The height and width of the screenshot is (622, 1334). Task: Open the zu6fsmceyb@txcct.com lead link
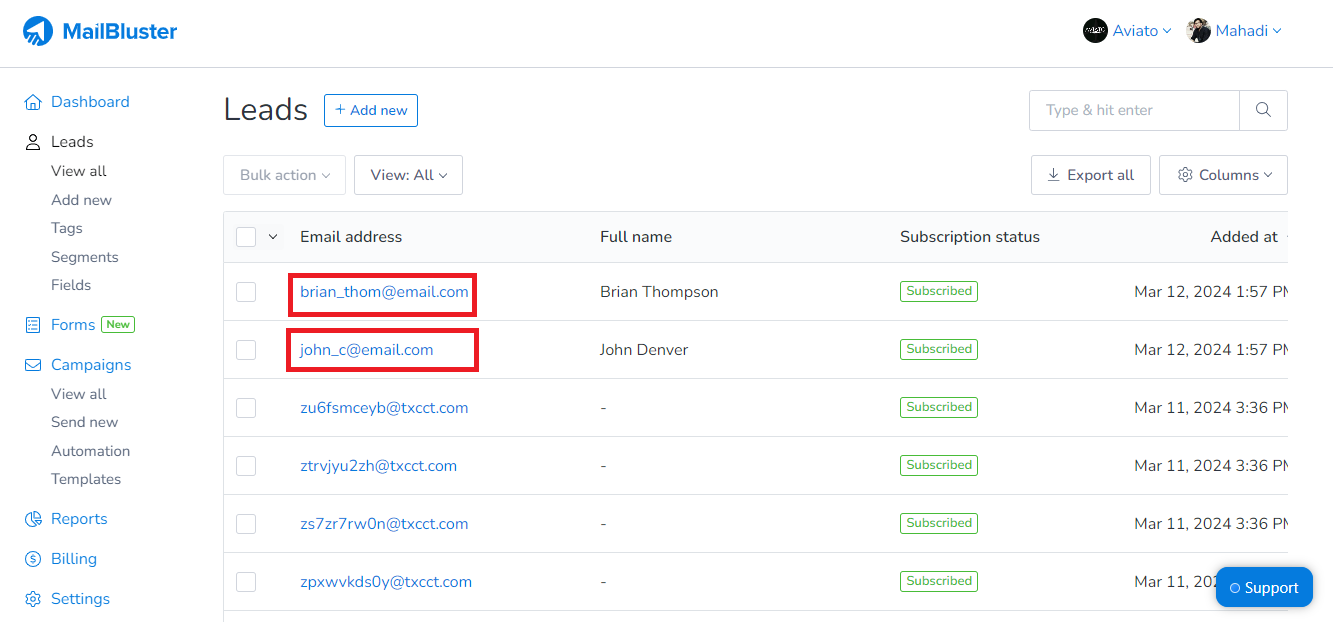tap(384, 408)
